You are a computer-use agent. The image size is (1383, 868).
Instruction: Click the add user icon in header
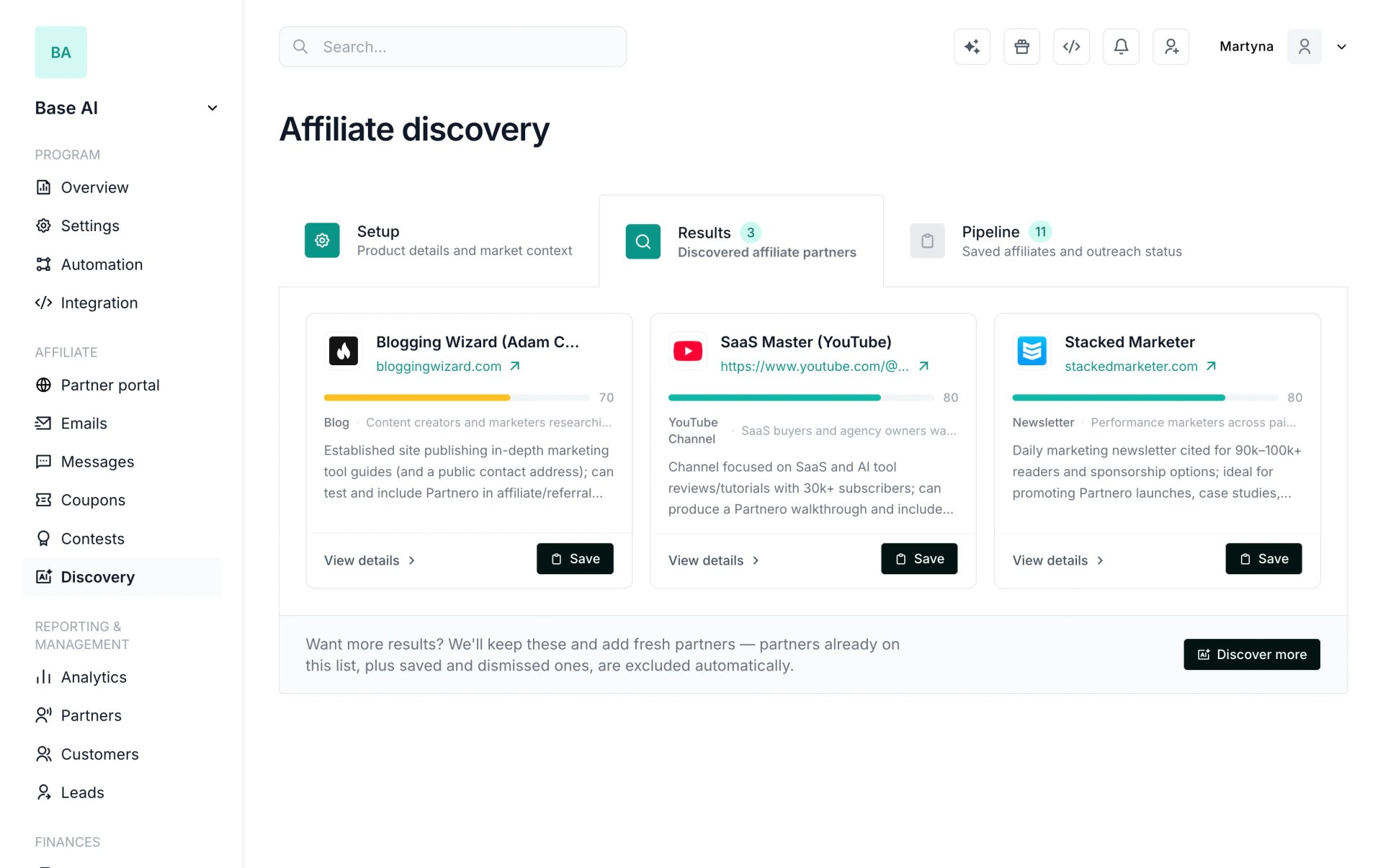1171,47
